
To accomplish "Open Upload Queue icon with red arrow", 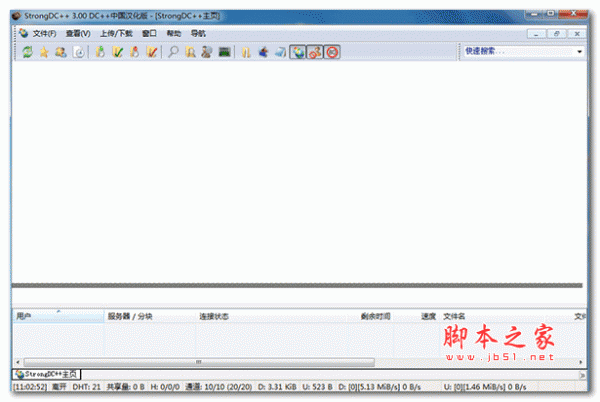I will pos(134,52).
